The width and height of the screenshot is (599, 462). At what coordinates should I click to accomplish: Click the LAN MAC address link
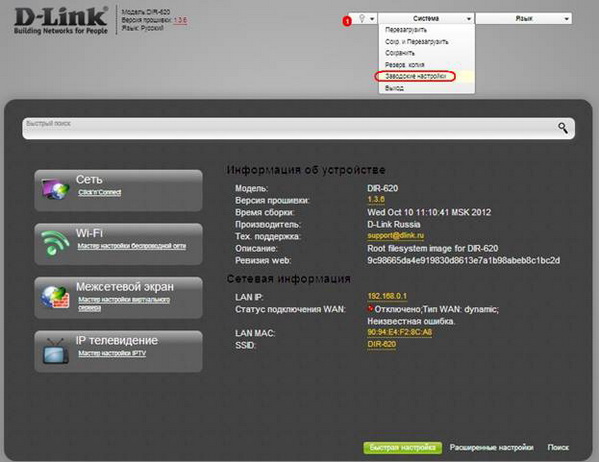tap(400, 332)
